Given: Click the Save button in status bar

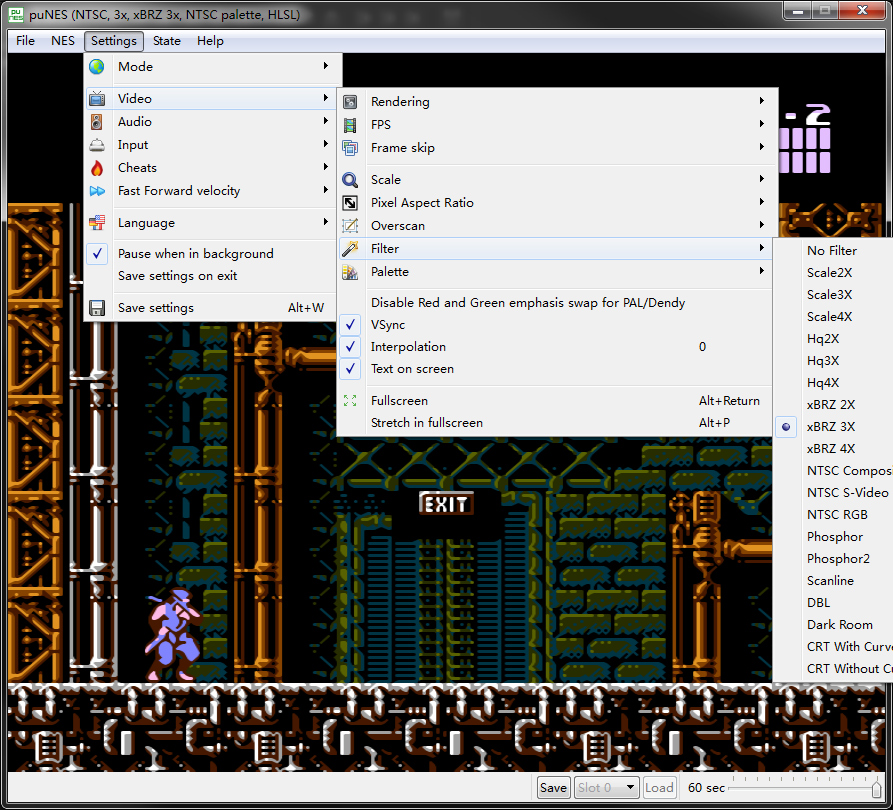Looking at the screenshot, I should (x=553, y=788).
